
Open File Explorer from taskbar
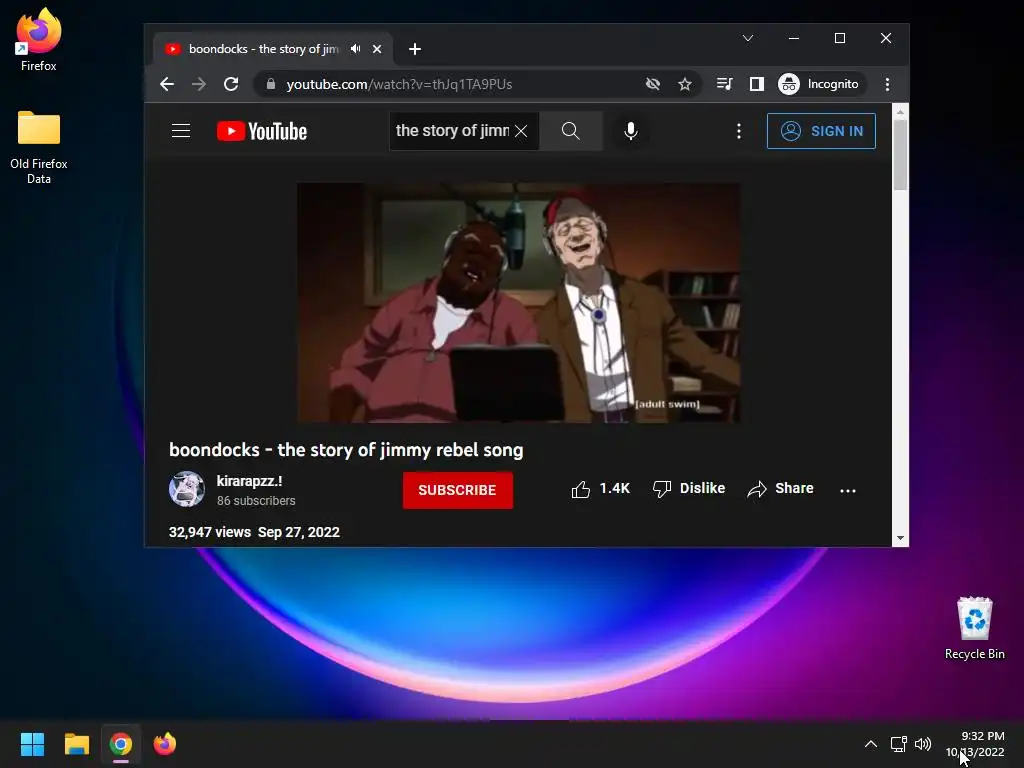click(x=76, y=744)
